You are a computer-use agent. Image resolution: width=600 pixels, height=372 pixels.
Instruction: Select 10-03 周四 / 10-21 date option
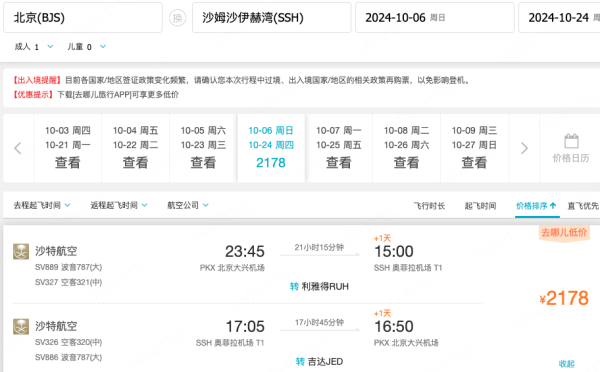point(68,148)
